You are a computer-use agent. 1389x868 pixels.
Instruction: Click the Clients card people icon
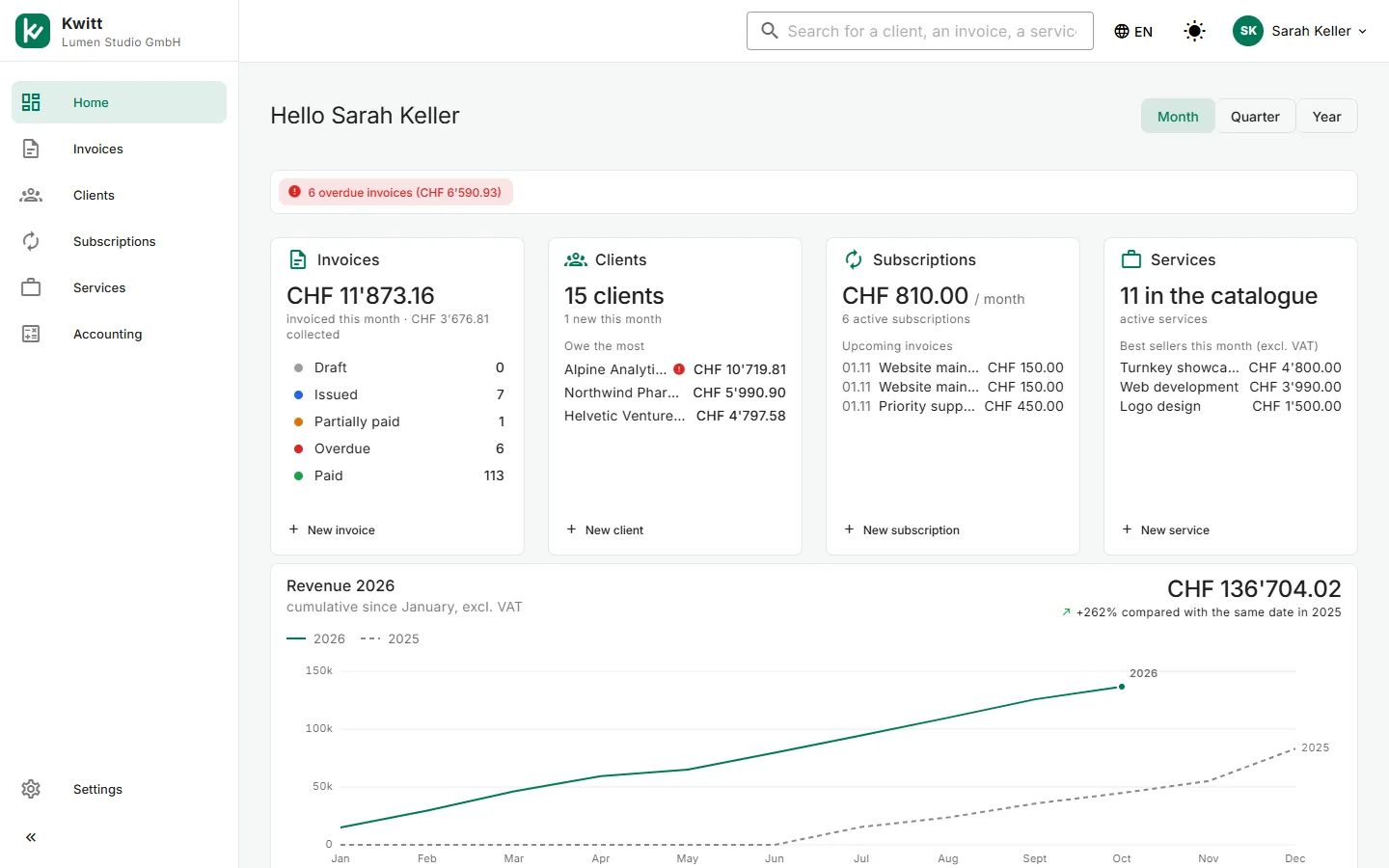576,259
